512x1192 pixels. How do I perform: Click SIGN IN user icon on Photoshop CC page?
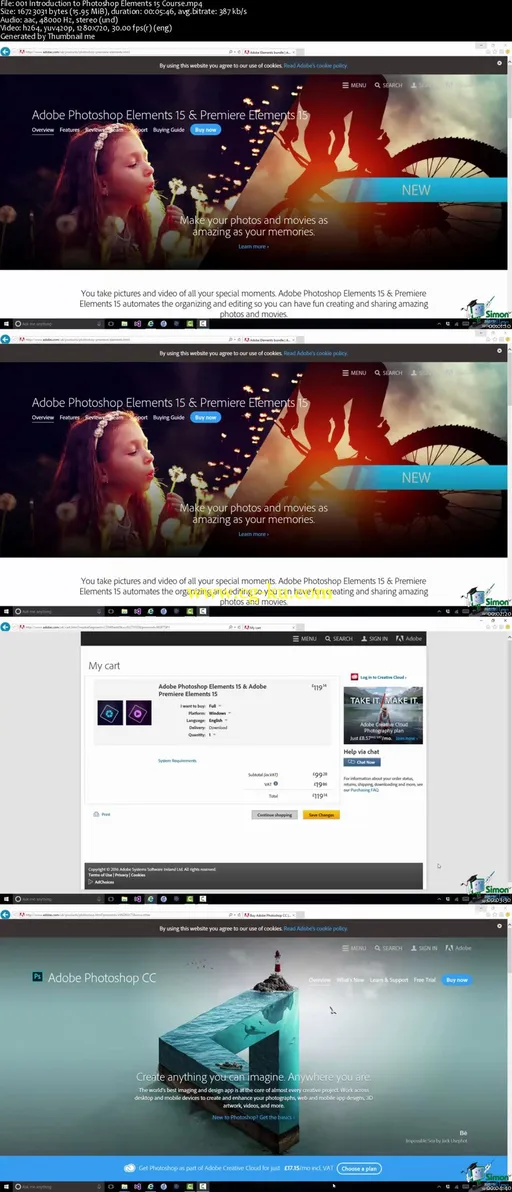414,948
